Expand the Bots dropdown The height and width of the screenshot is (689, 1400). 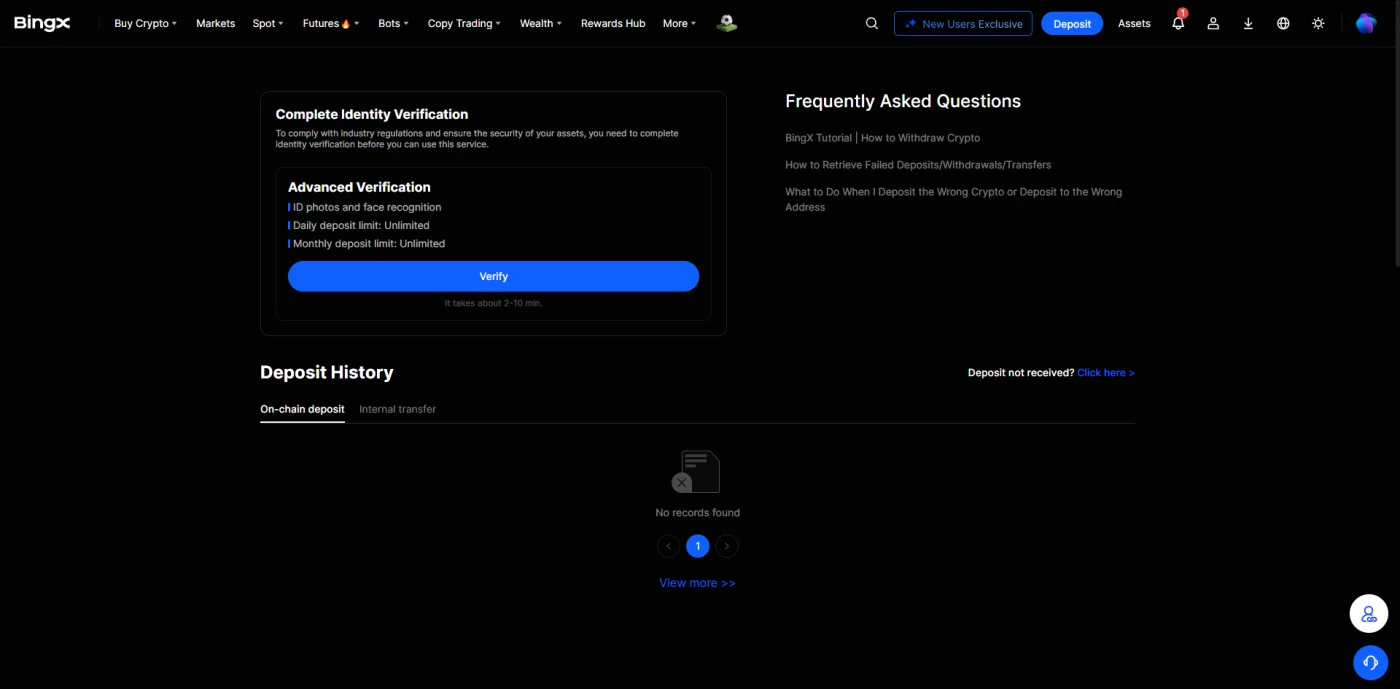[393, 23]
